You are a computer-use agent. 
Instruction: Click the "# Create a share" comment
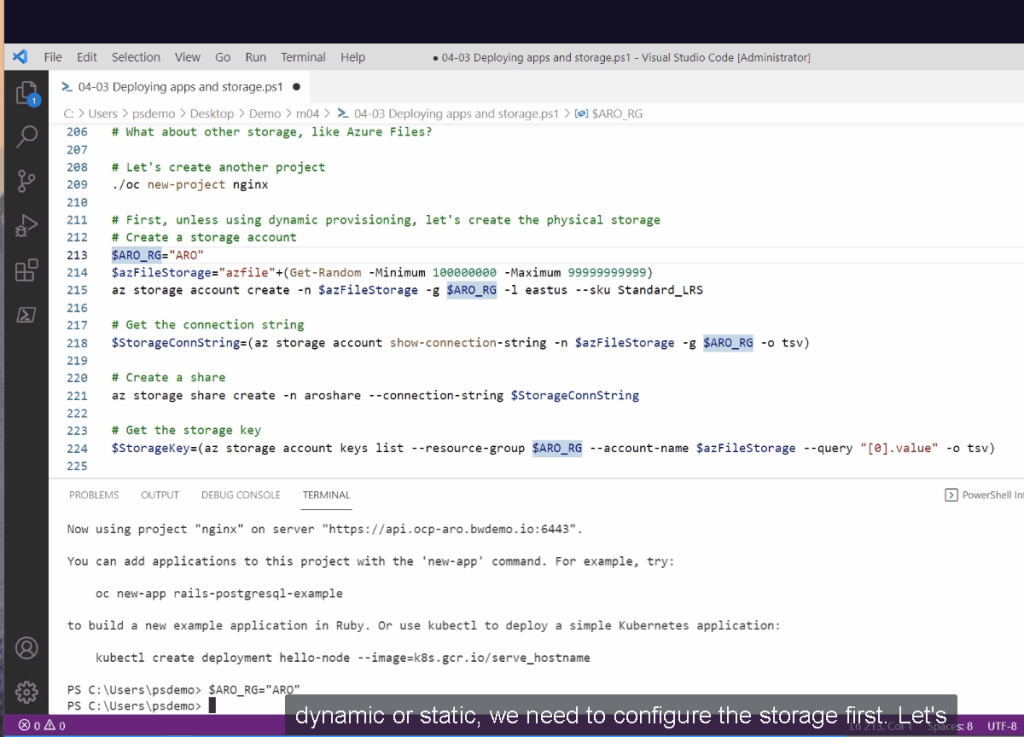[168, 378]
